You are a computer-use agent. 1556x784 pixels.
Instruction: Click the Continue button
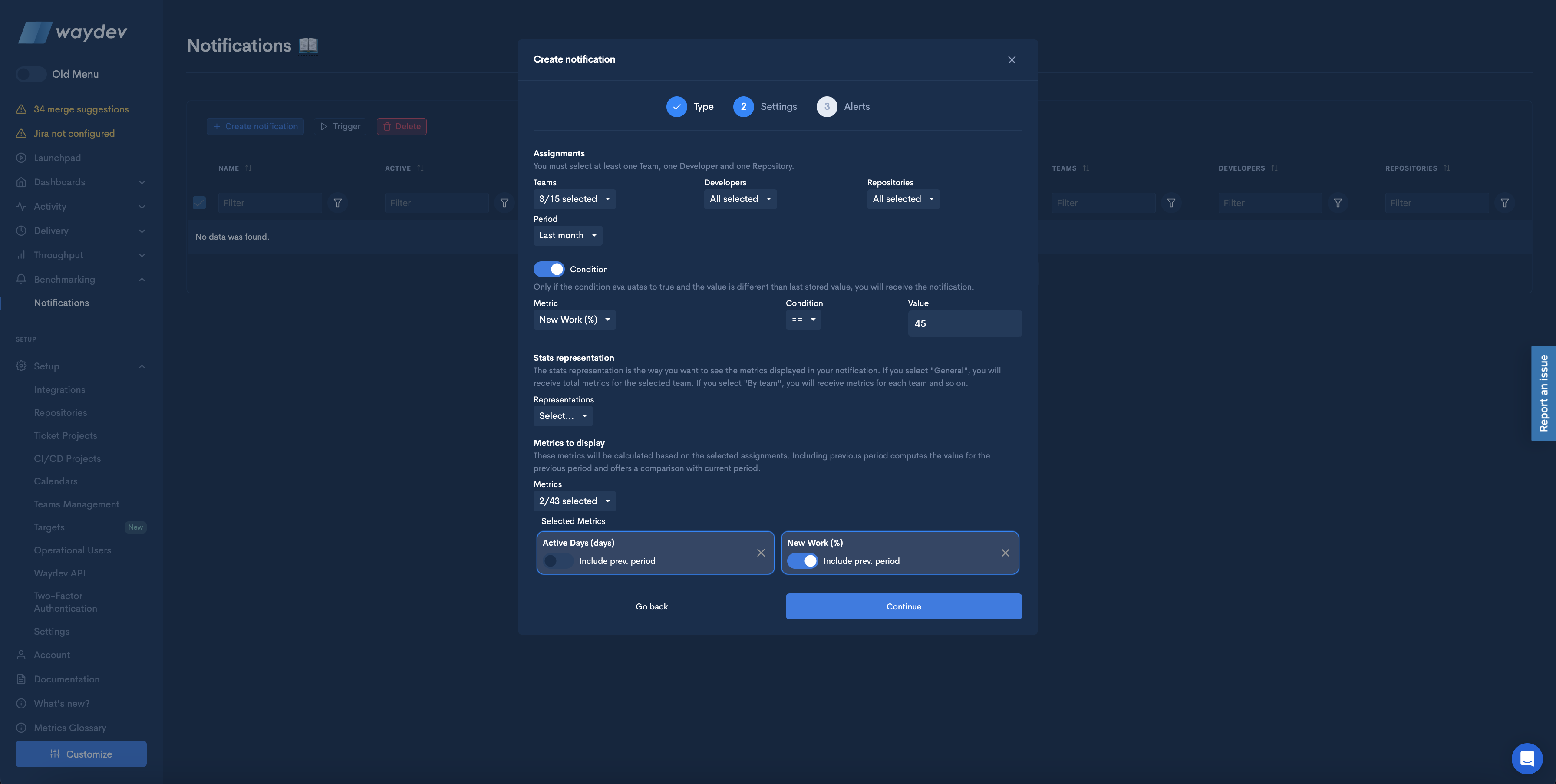tap(903, 606)
